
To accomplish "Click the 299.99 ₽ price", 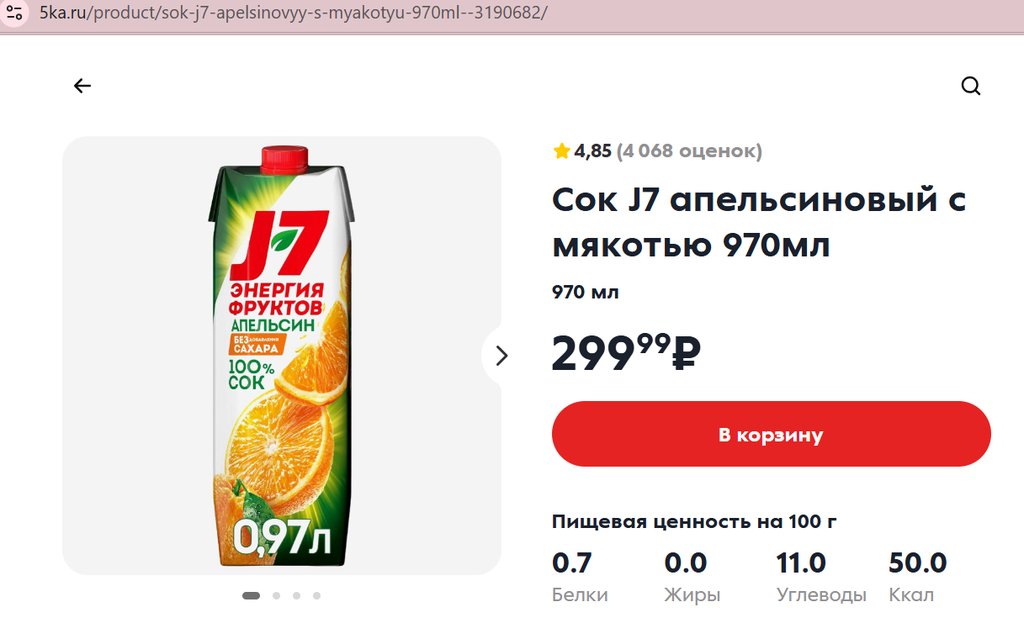I will (x=626, y=353).
